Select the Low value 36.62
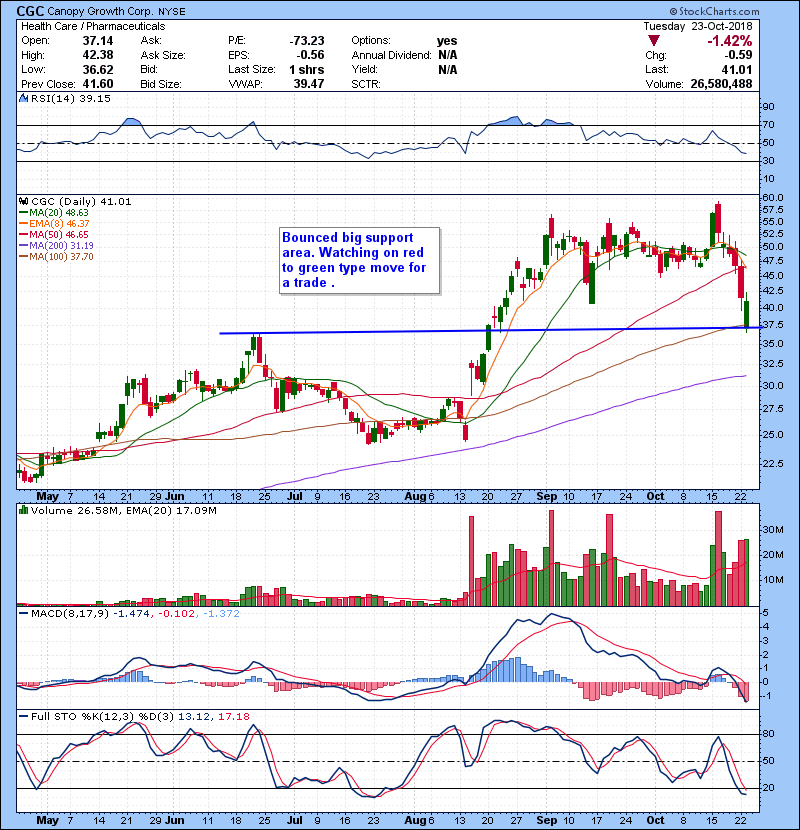The width and height of the screenshot is (800, 830). (98, 70)
